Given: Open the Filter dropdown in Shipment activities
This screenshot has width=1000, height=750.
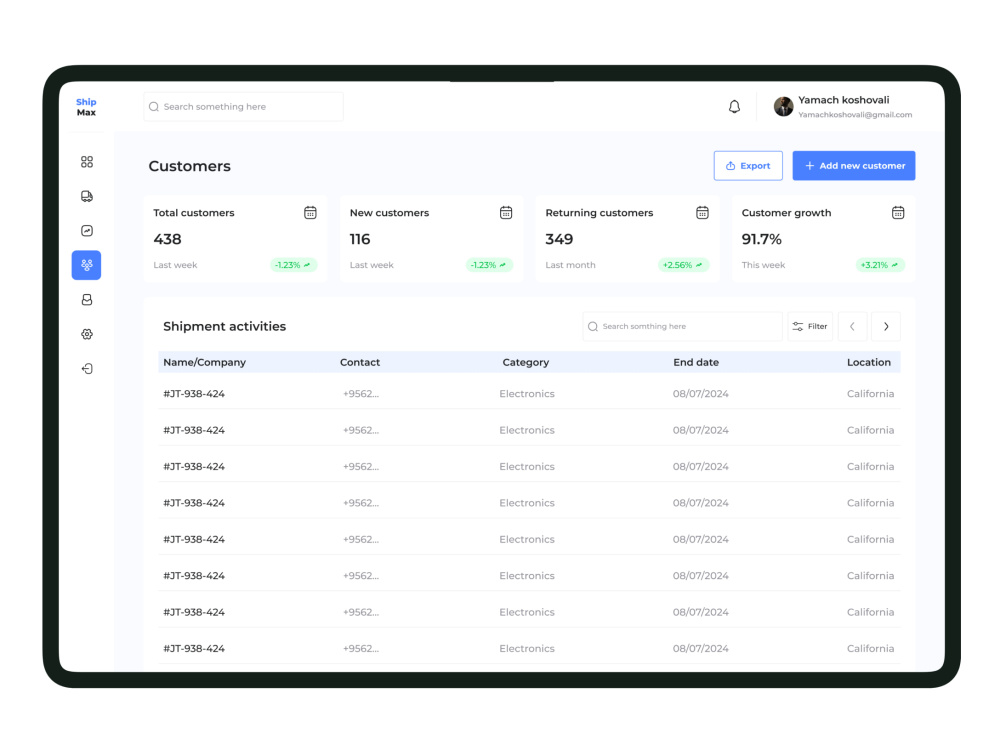Looking at the screenshot, I should tap(810, 326).
